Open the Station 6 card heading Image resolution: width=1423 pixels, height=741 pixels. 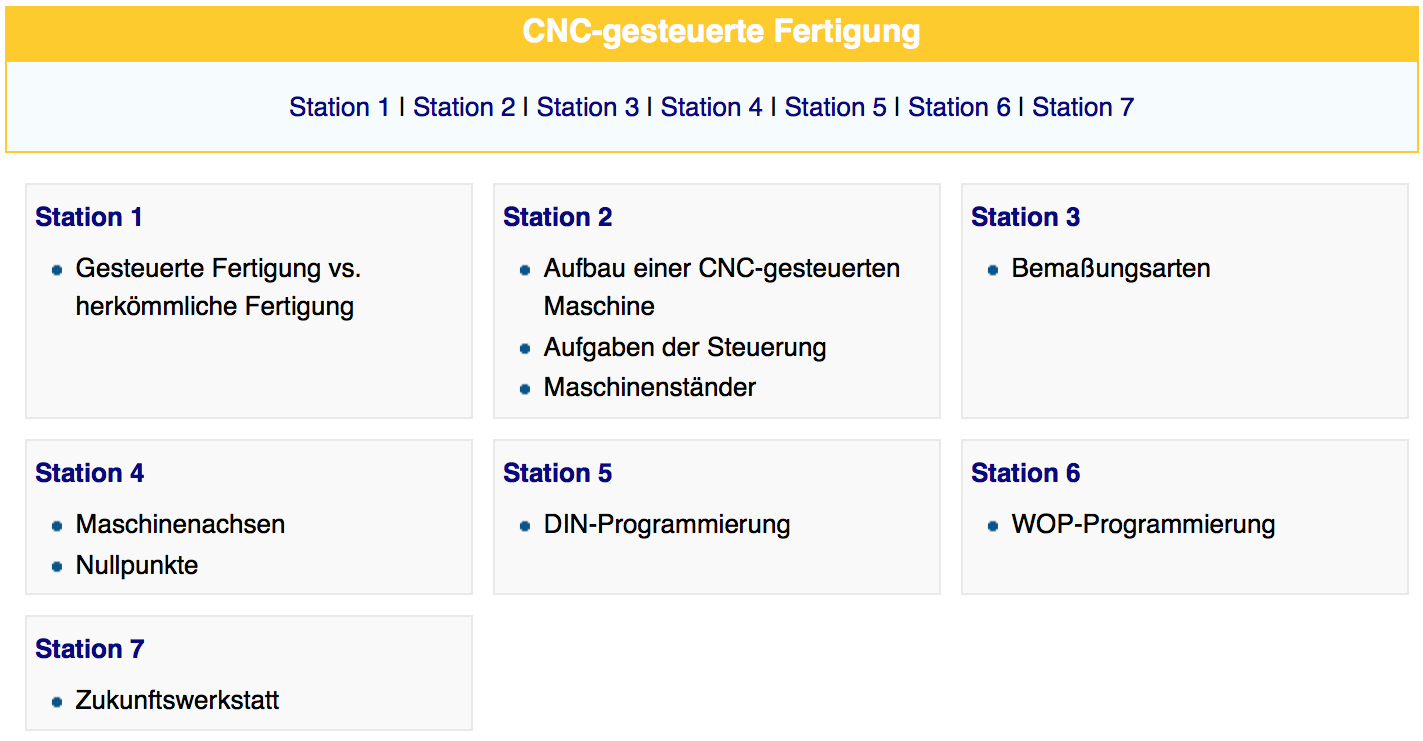(1026, 473)
